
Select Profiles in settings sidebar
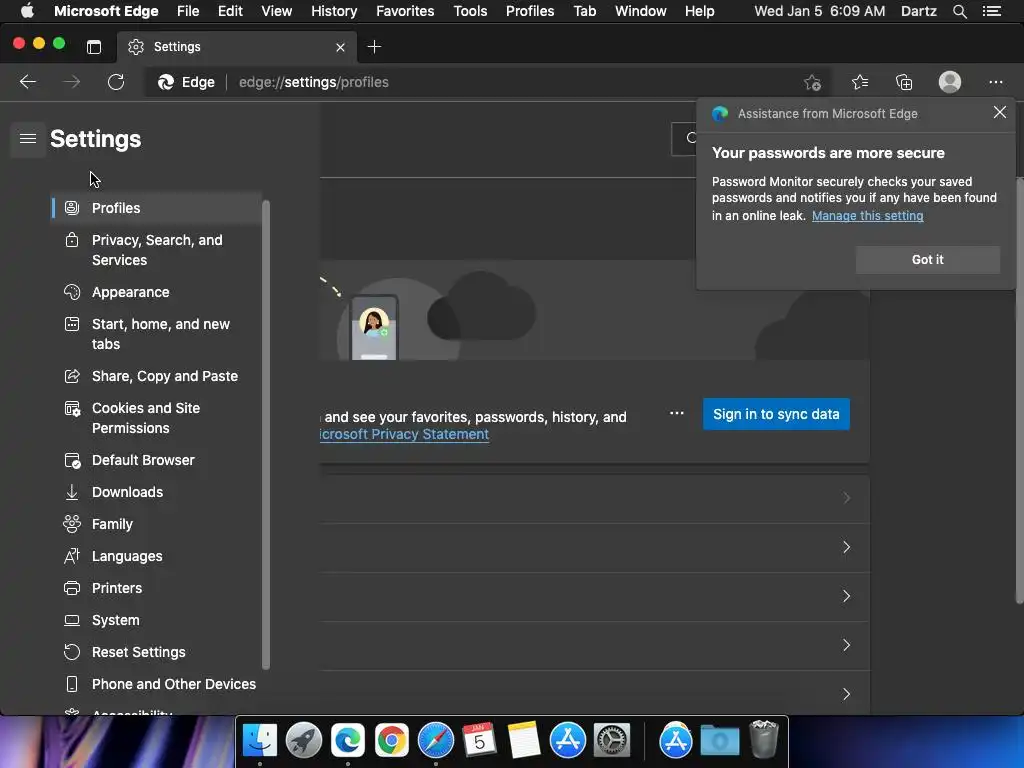click(x=157, y=208)
